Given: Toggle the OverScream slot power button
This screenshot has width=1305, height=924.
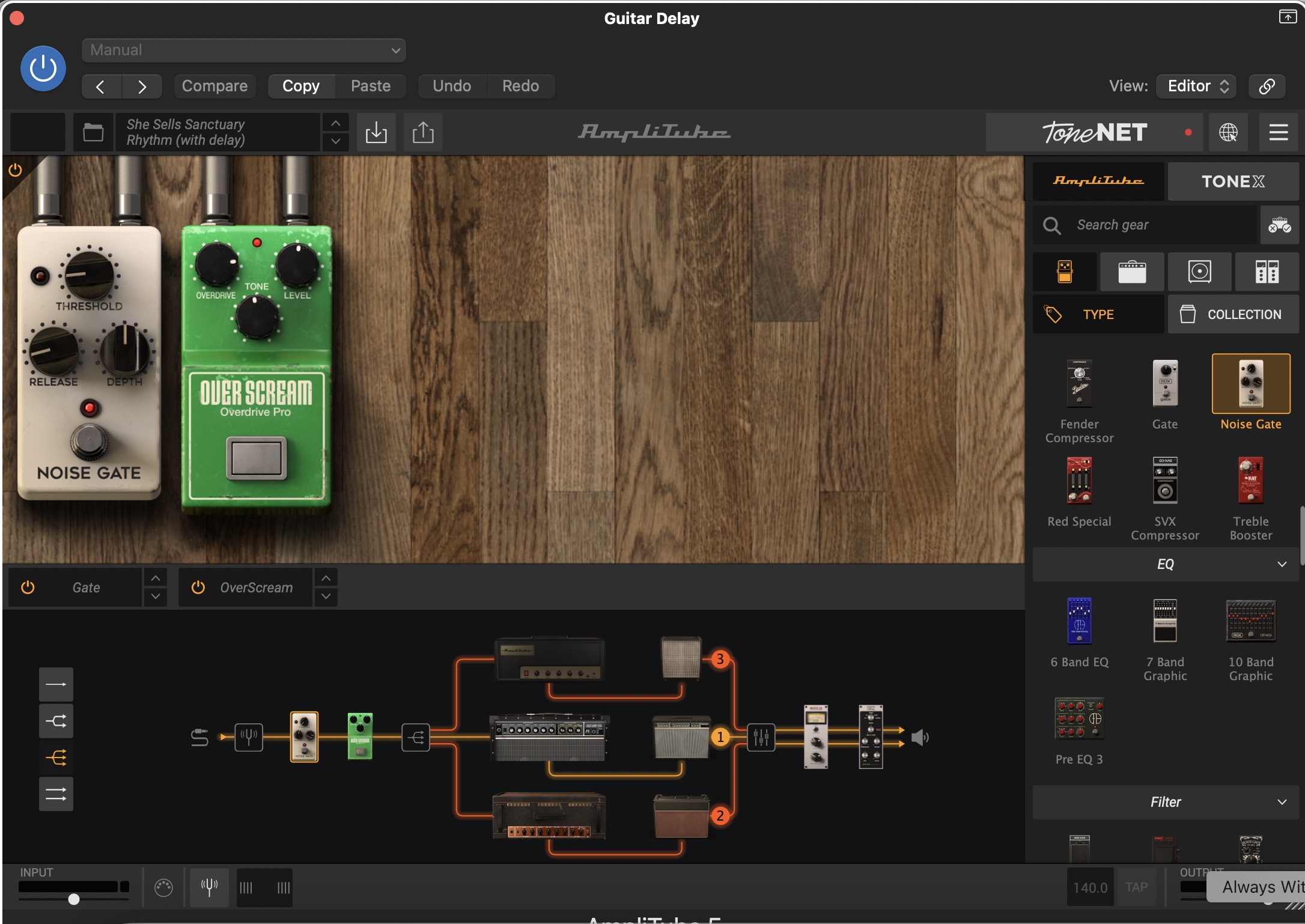Looking at the screenshot, I should (198, 588).
